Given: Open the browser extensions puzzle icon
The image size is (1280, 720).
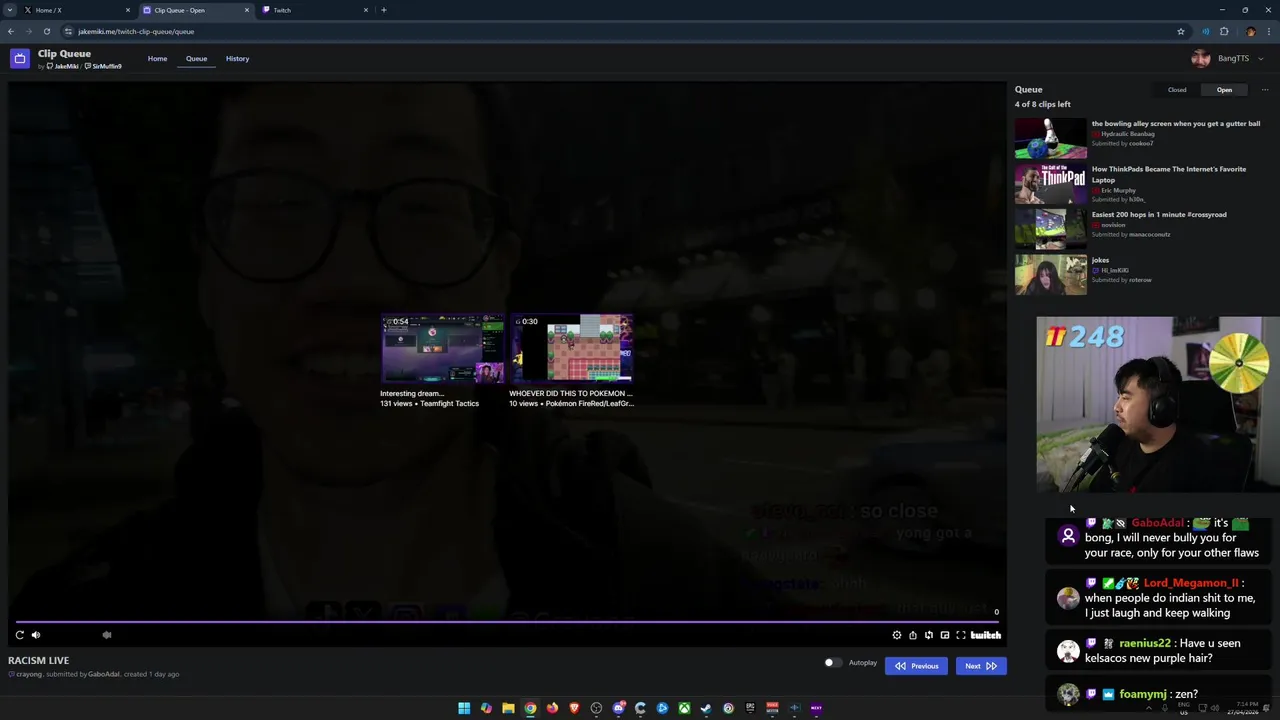Looking at the screenshot, I should point(1224,31).
